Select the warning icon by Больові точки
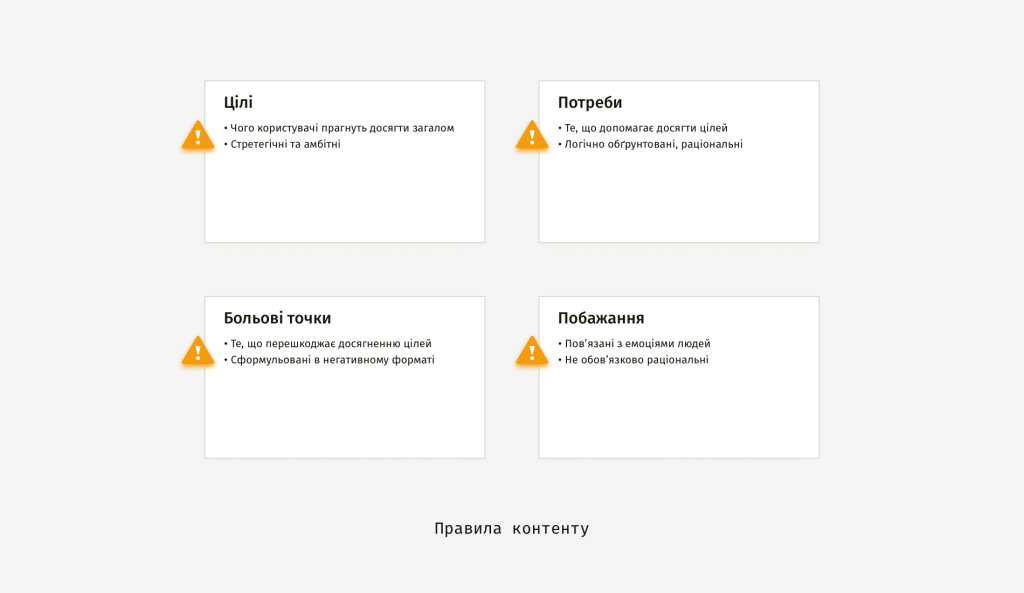Image resolution: width=1024 pixels, height=593 pixels. click(x=198, y=351)
